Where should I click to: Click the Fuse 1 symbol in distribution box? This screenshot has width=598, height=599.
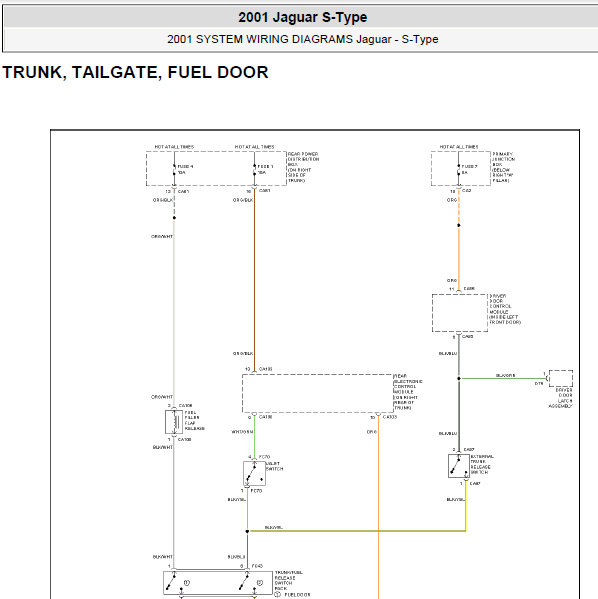pos(254,170)
